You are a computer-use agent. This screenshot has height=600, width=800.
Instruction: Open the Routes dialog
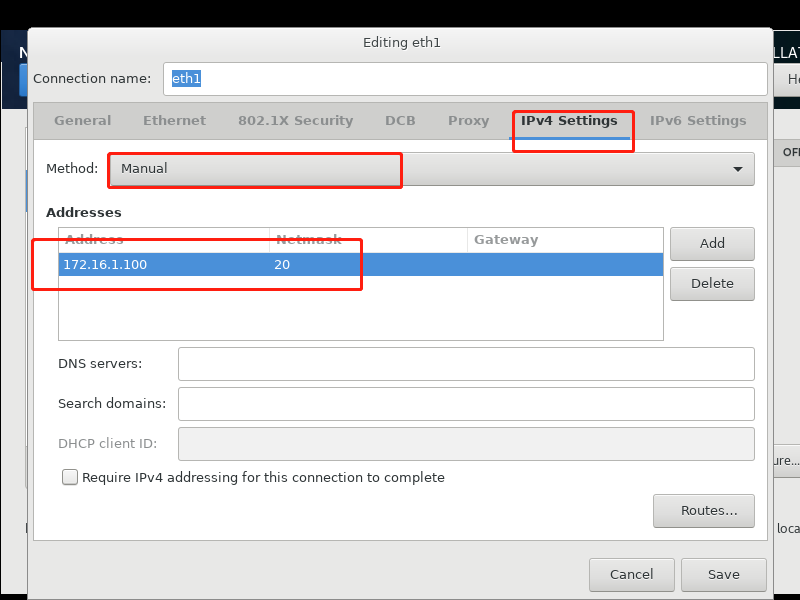[x=704, y=511]
